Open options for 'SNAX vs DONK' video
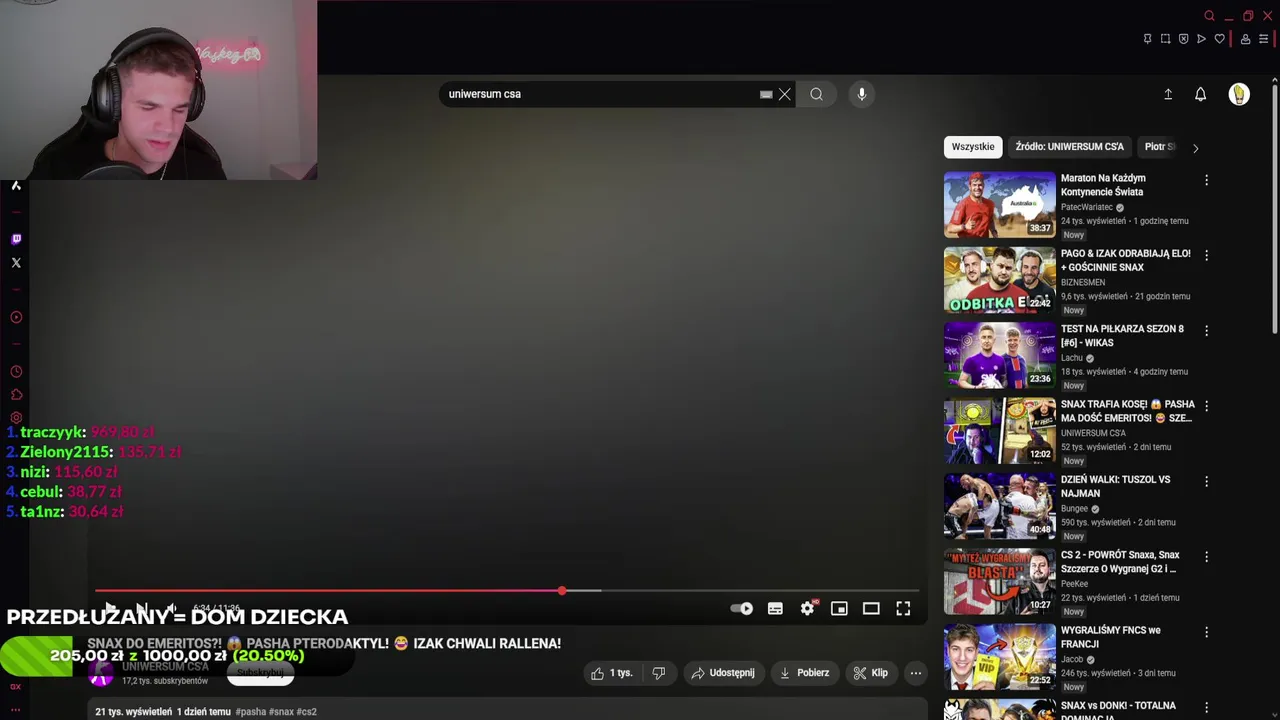 click(1206, 707)
